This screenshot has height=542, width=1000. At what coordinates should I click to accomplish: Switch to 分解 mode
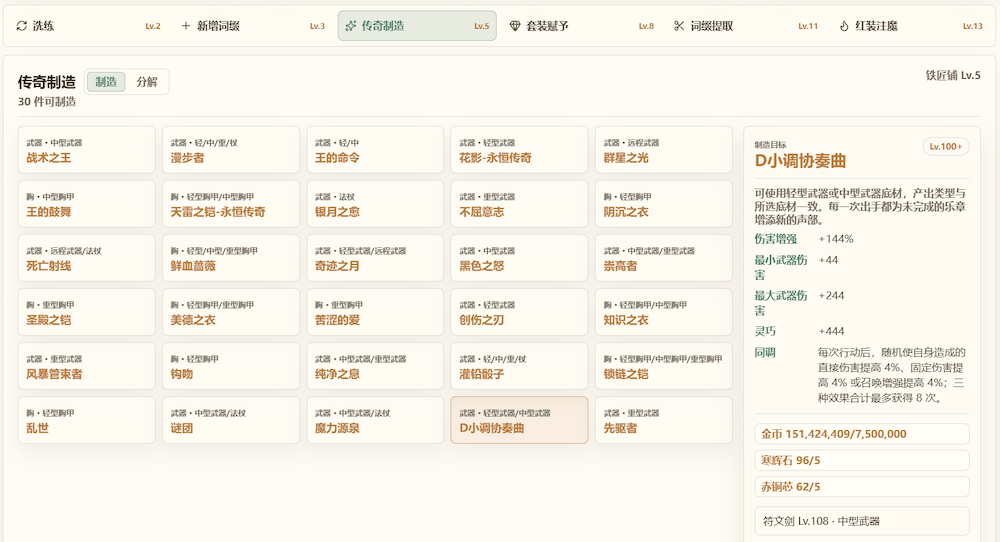tap(147, 82)
